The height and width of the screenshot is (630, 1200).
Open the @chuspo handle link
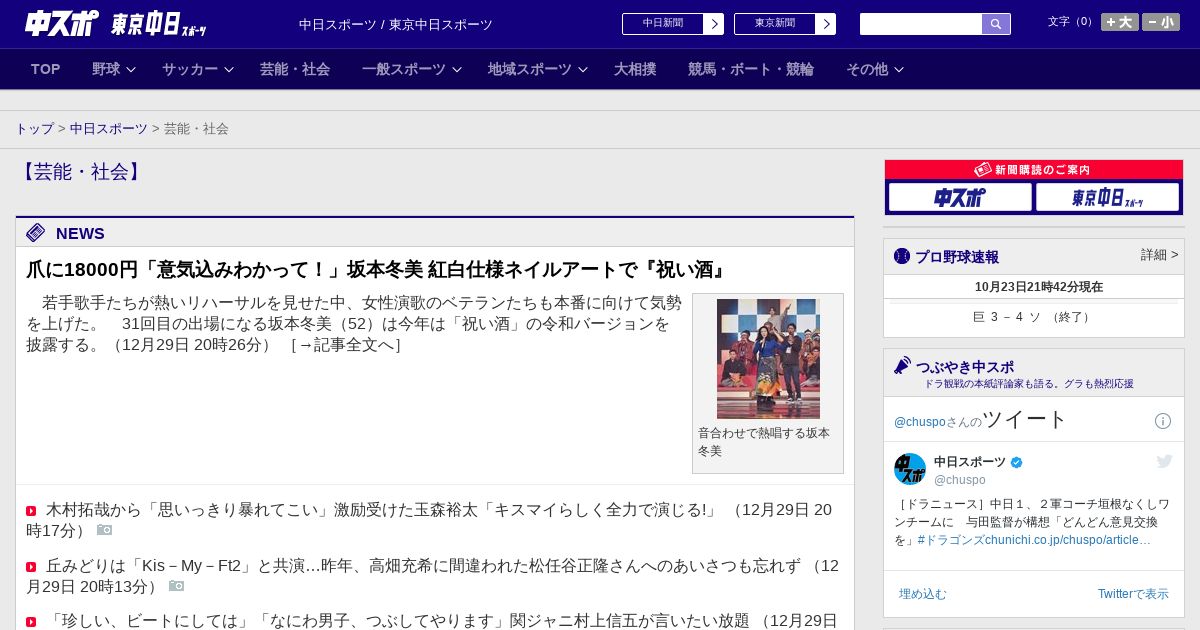pos(960,480)
